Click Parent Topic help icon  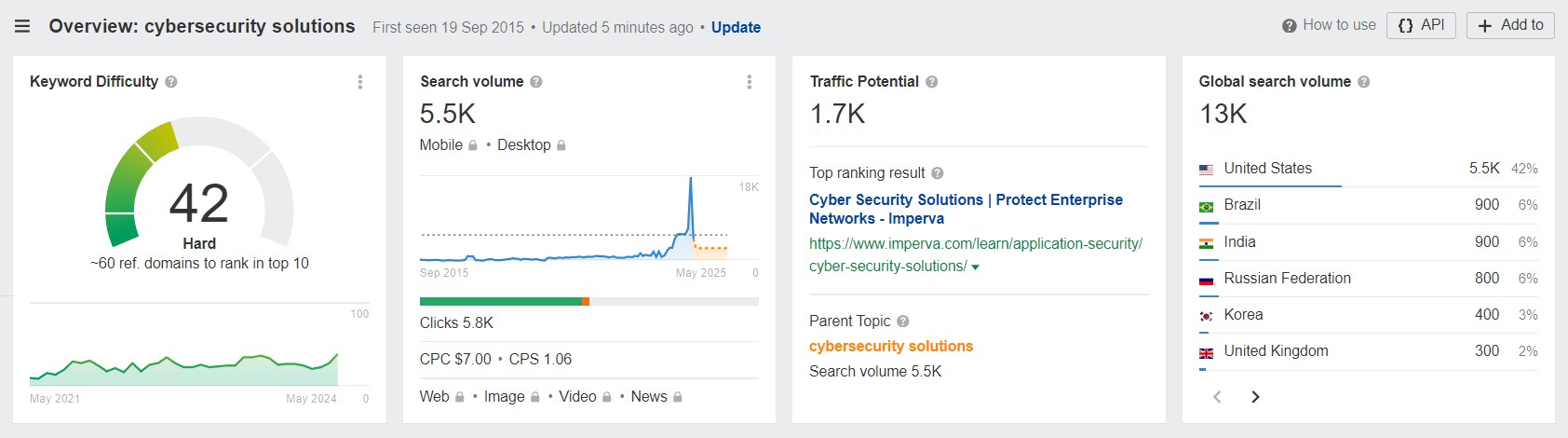(x=903, y=322)
